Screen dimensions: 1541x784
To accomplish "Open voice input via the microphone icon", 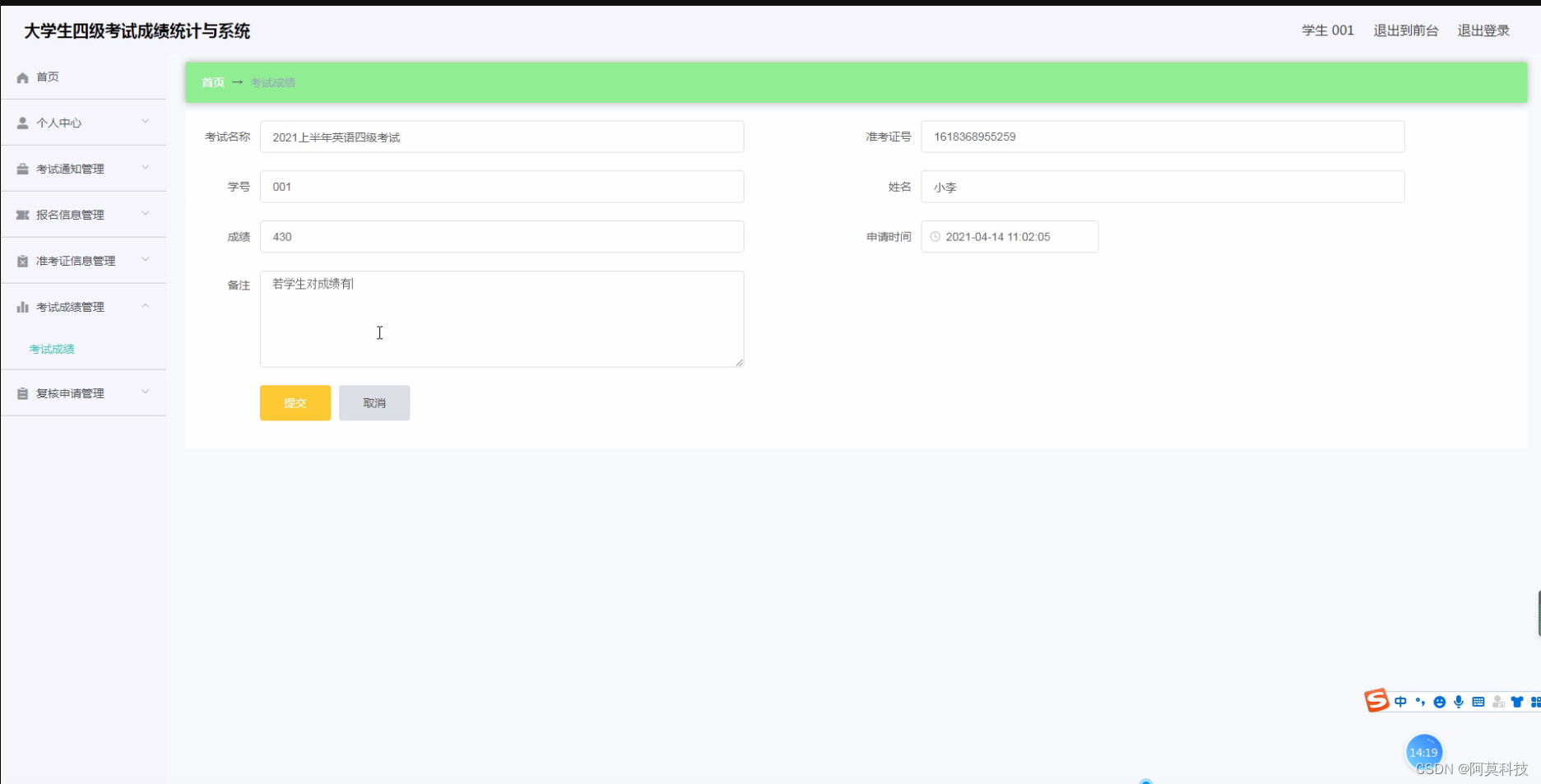I will pyautogui.click(x=1460, y=701).
